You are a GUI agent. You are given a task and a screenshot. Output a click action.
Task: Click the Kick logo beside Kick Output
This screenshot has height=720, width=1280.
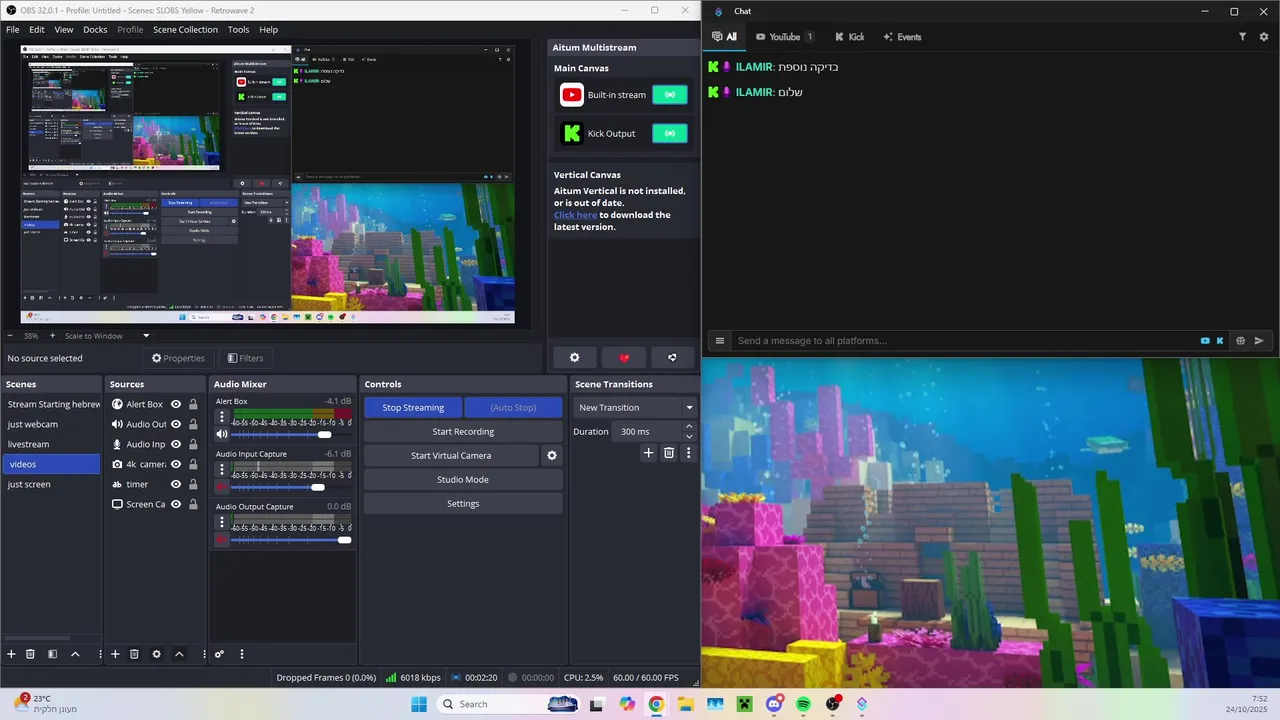(572, 133)
